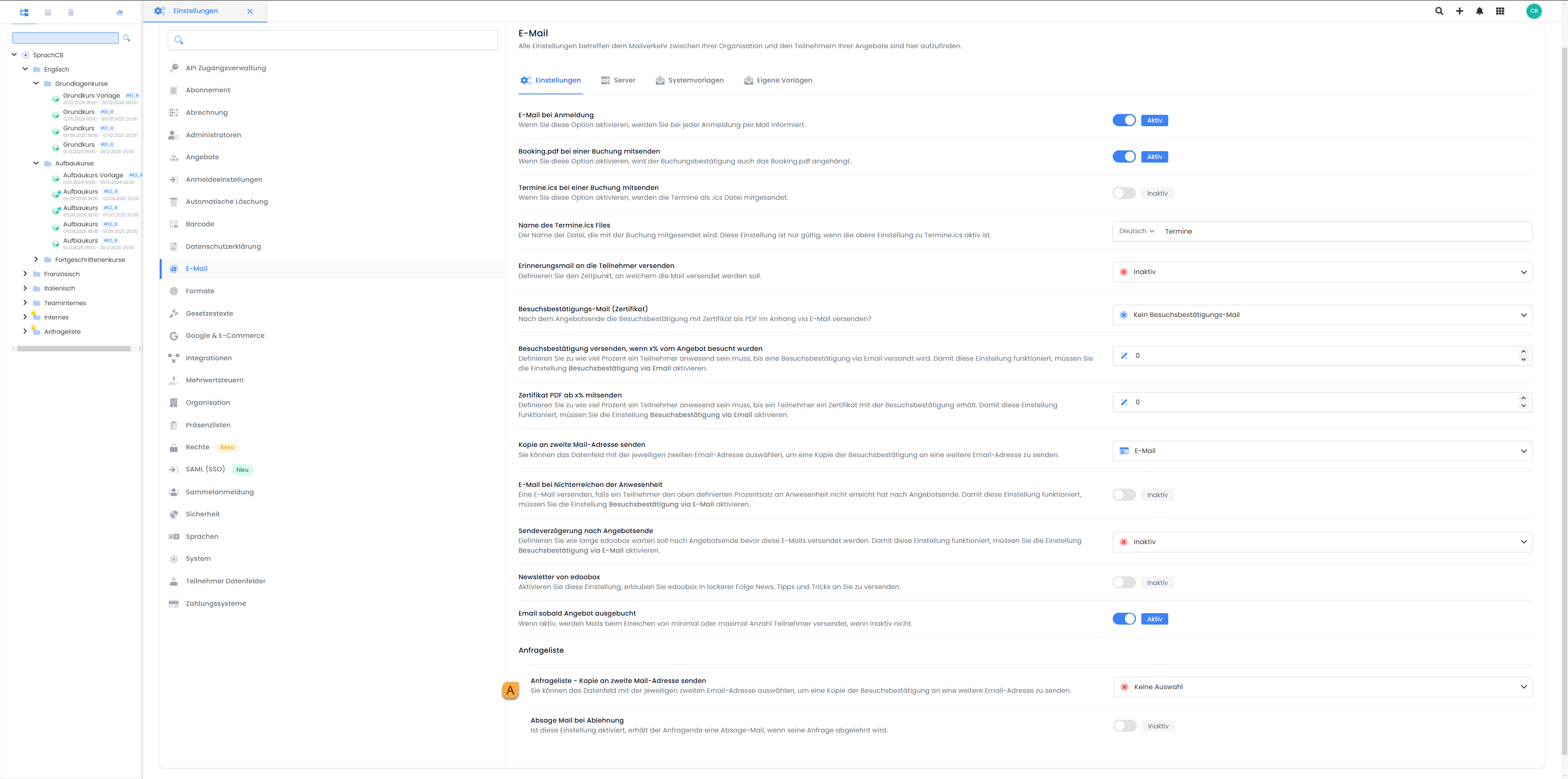This screenshot has width=1568, height=779.
Task: Expand the Französisch folder
Action: pyautogui.click(x=25, y=273)
